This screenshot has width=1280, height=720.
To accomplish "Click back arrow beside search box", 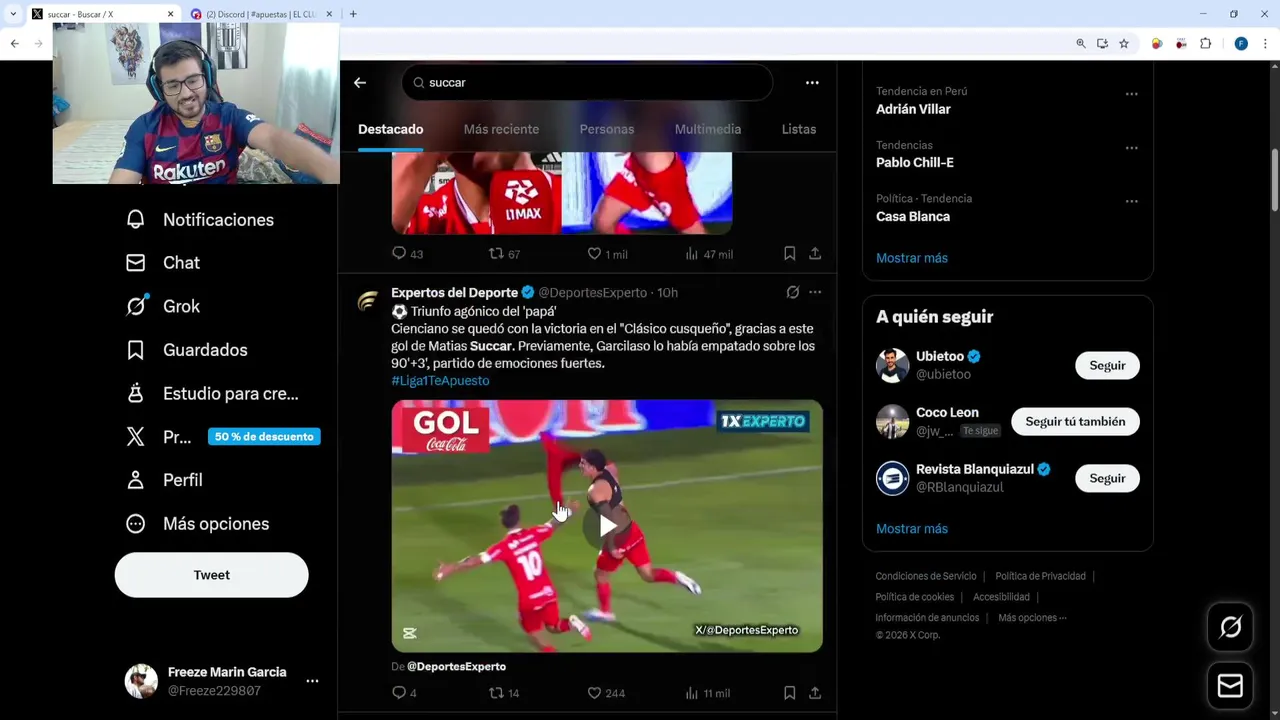I will coord(360,83).
